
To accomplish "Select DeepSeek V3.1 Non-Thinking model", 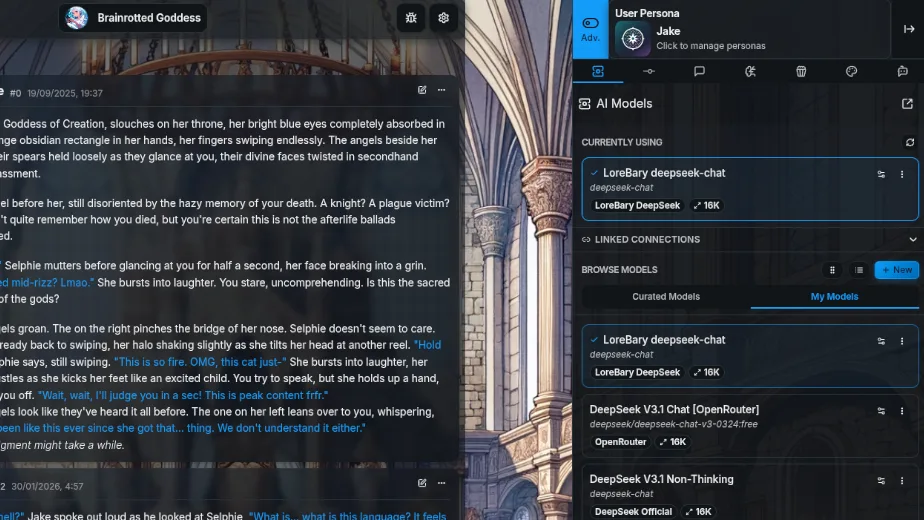I will tap(750, 492).
